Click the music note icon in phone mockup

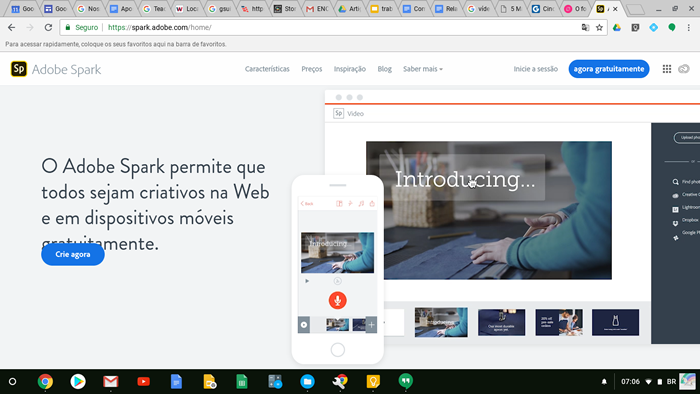coord(361,203)
